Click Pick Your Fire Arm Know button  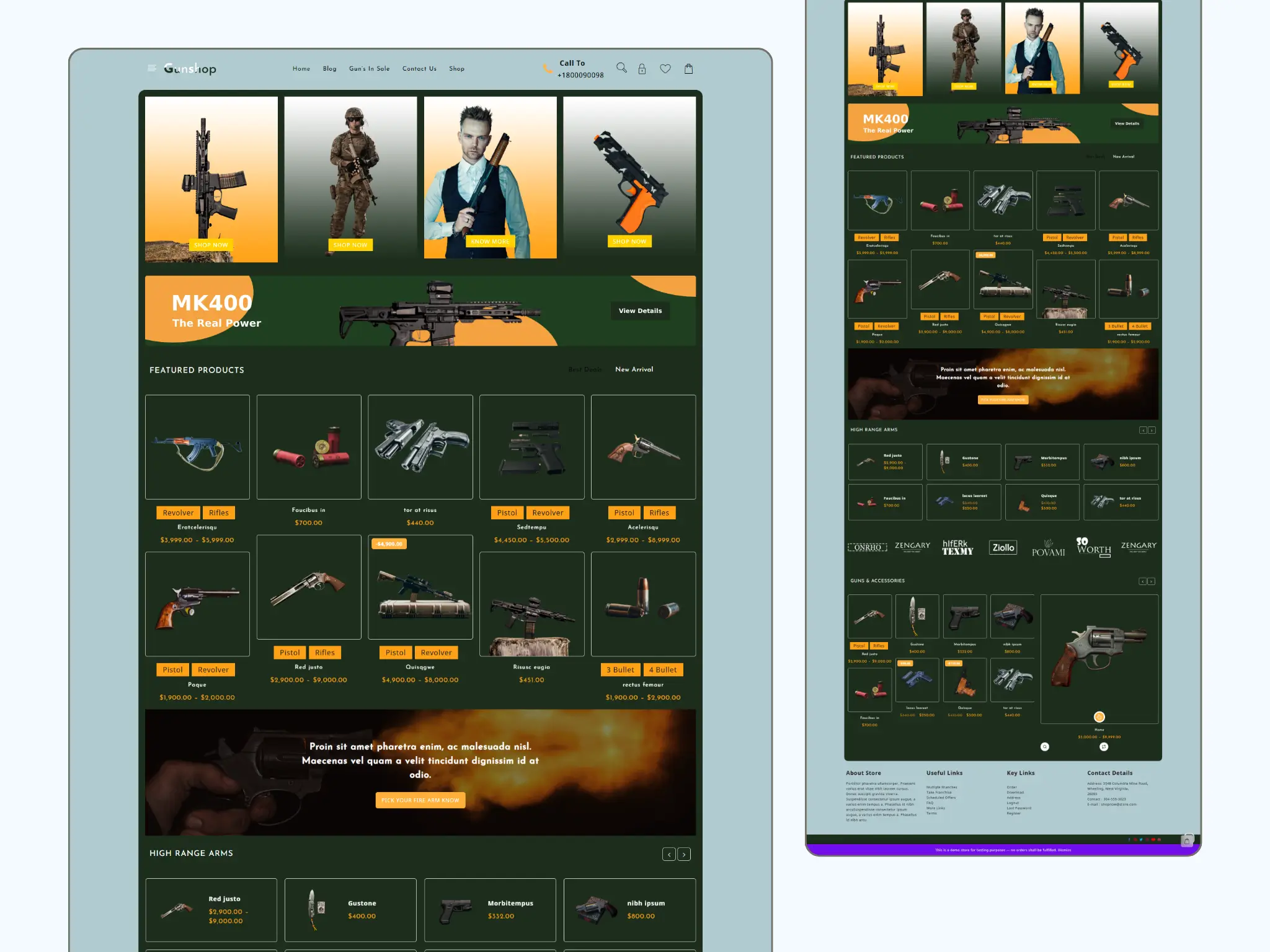coord(420,800)
